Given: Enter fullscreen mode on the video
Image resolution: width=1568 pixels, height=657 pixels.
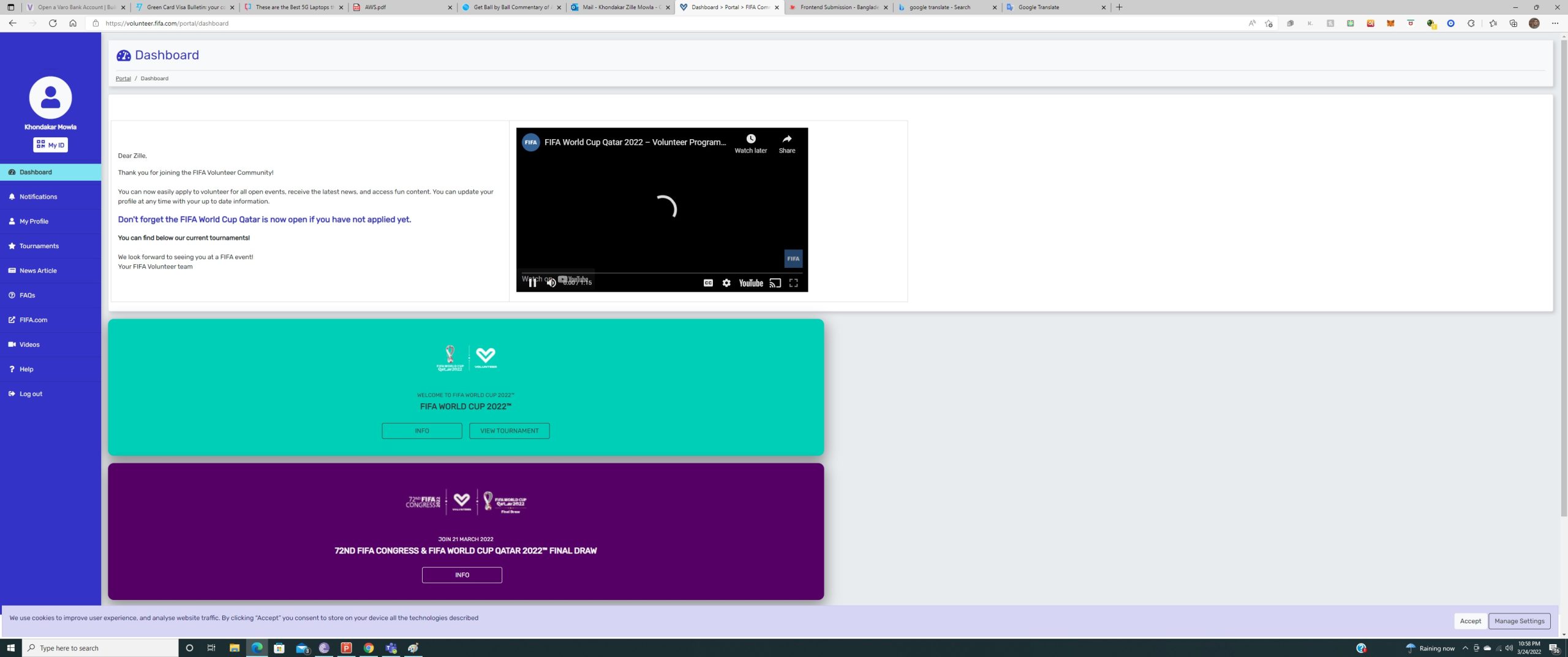Looking at the screenshot, I should (x=793, y=283).
